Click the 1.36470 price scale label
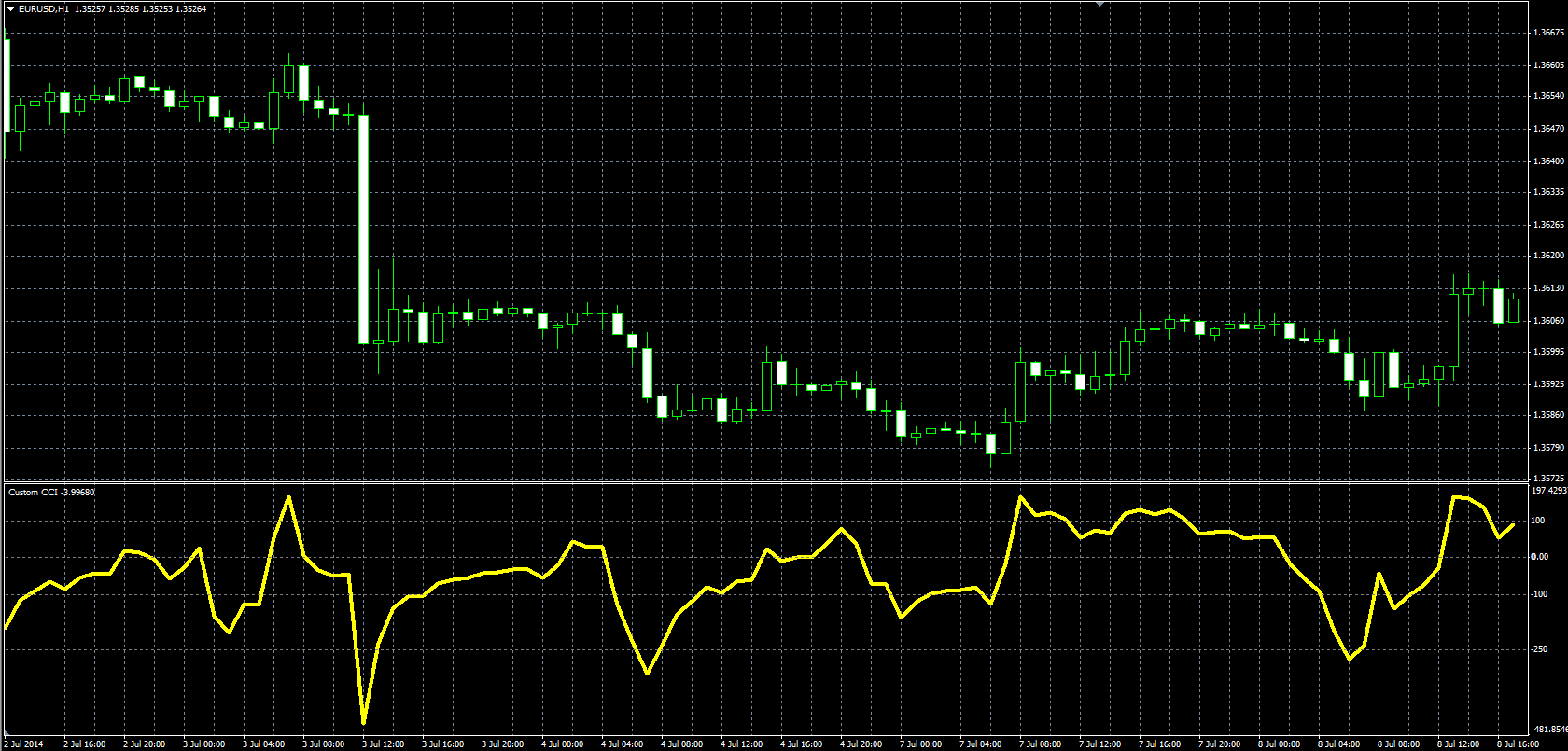 tap(1548, 129)
